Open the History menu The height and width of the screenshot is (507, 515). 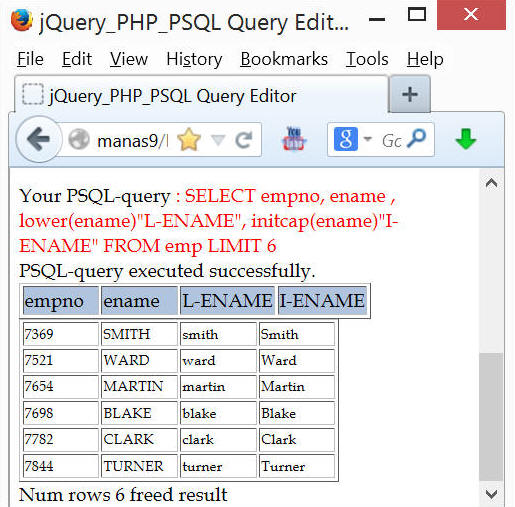tap(194, 59)
